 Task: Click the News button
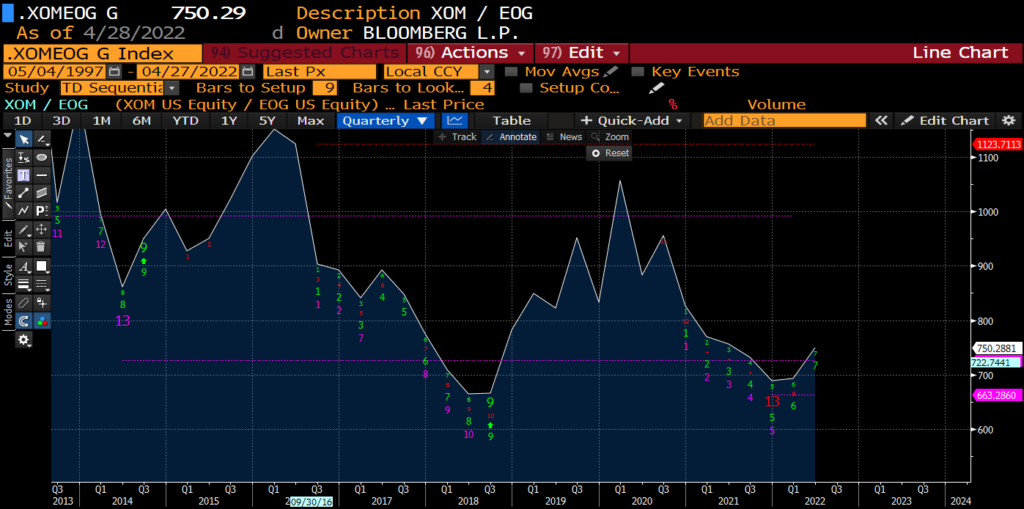tap(564, 137)
